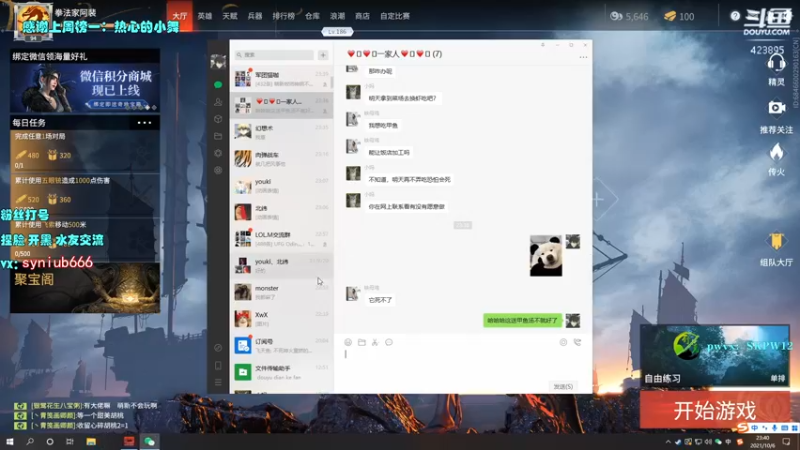Click the 5,646 coin currency indicator

tap(629, 16)
